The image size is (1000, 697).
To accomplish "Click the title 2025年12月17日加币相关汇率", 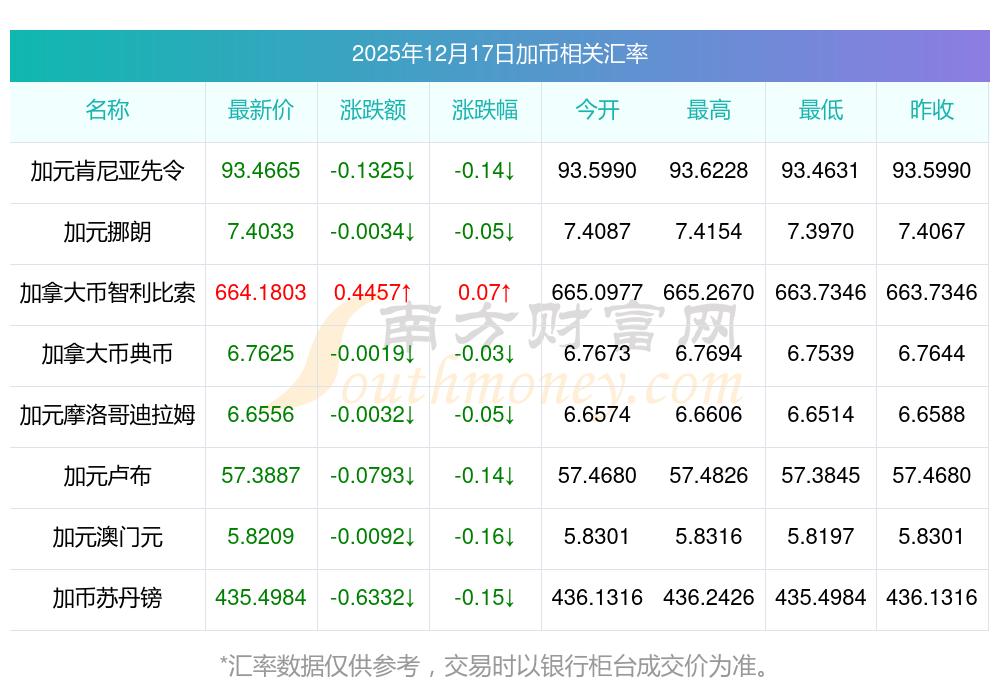I will point(499,53).
